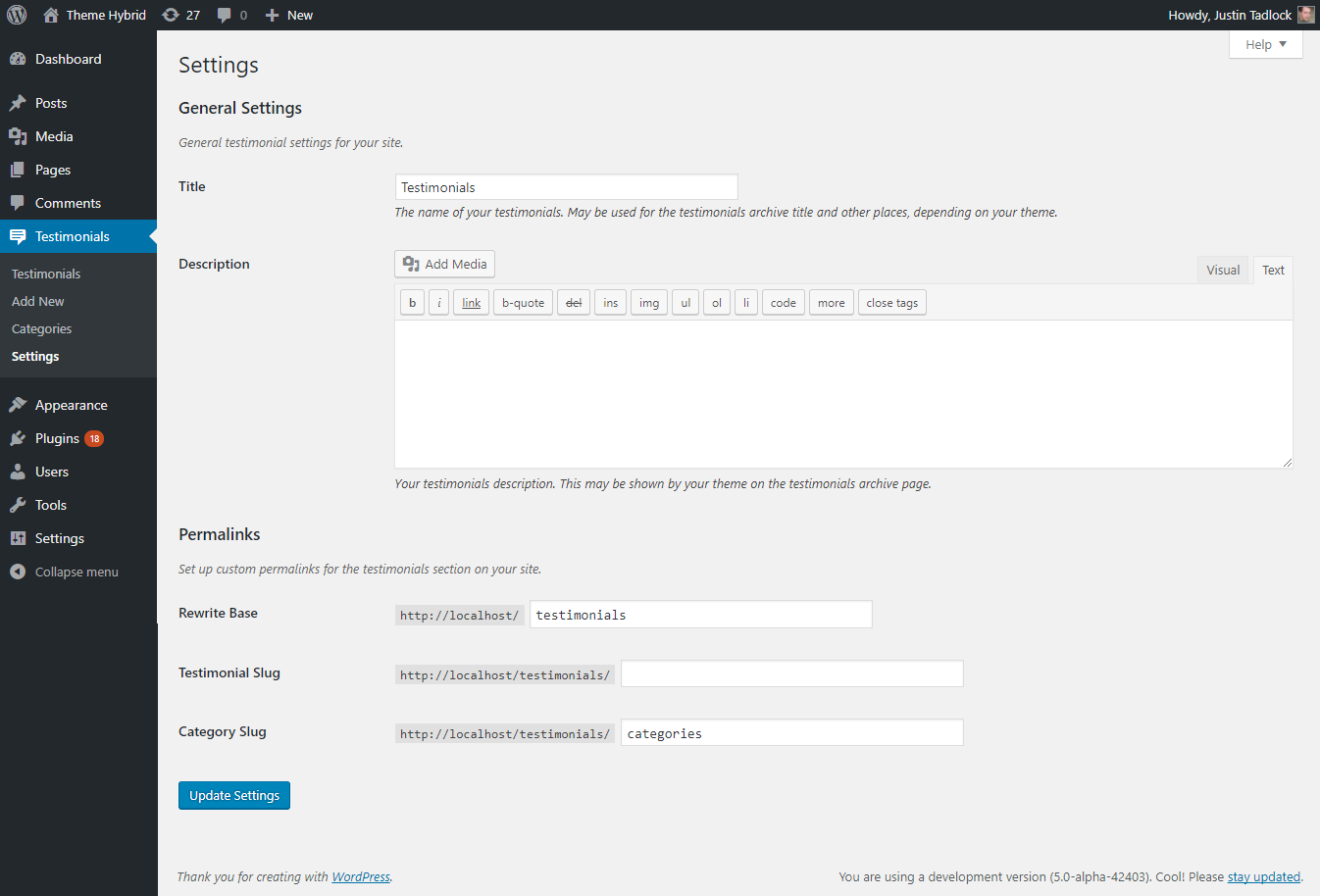Viewport: 1320px width, 896px height.
Task: Click the ins quicktag button
Action: (x=610, y=303)
